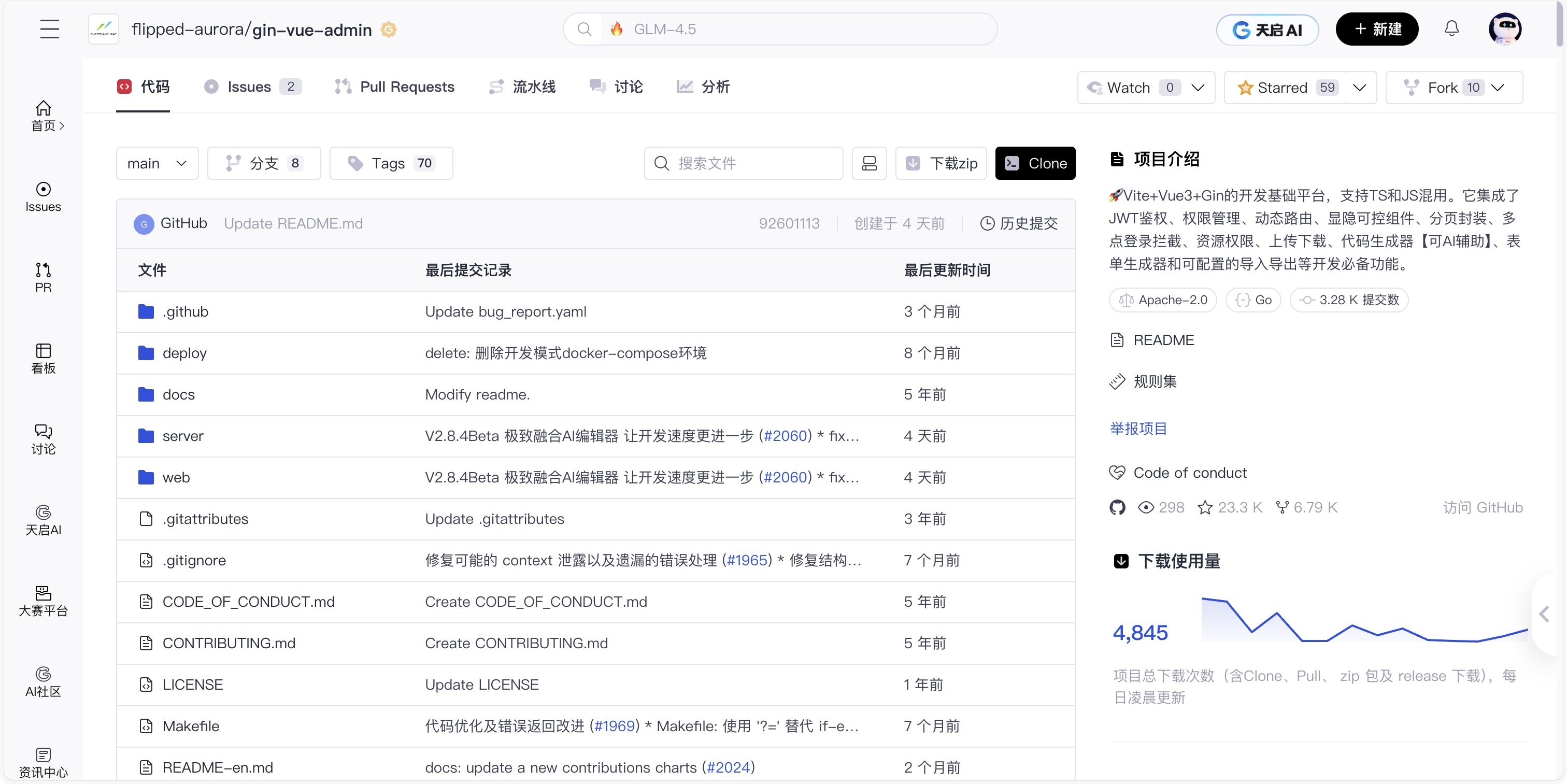Open AI社区 in the left sidebar
The width and height of the screenshot is (1567, 784).
[x=43, y=682]
